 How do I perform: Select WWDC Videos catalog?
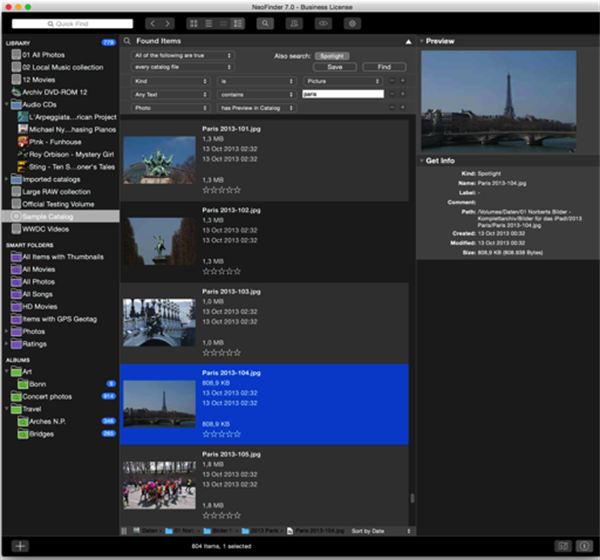(46, 229)
